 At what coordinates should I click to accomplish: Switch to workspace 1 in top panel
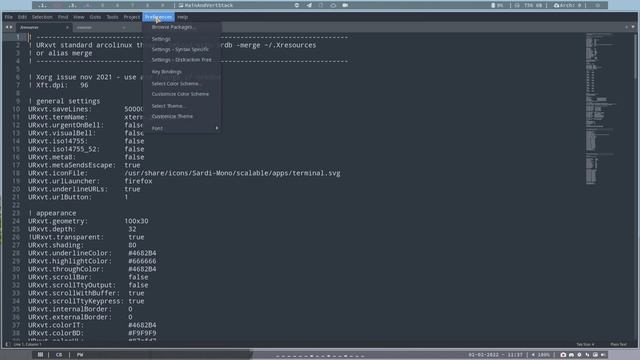42,5
